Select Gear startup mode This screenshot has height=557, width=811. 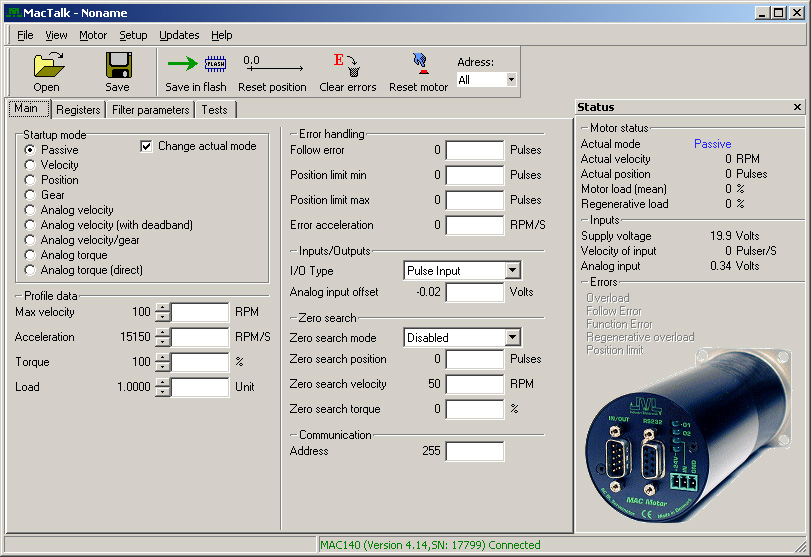point(30,195)
